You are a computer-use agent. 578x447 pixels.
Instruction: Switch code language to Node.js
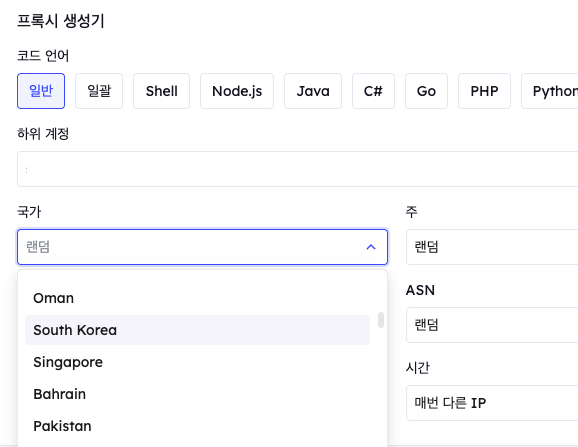pos(237,91)
